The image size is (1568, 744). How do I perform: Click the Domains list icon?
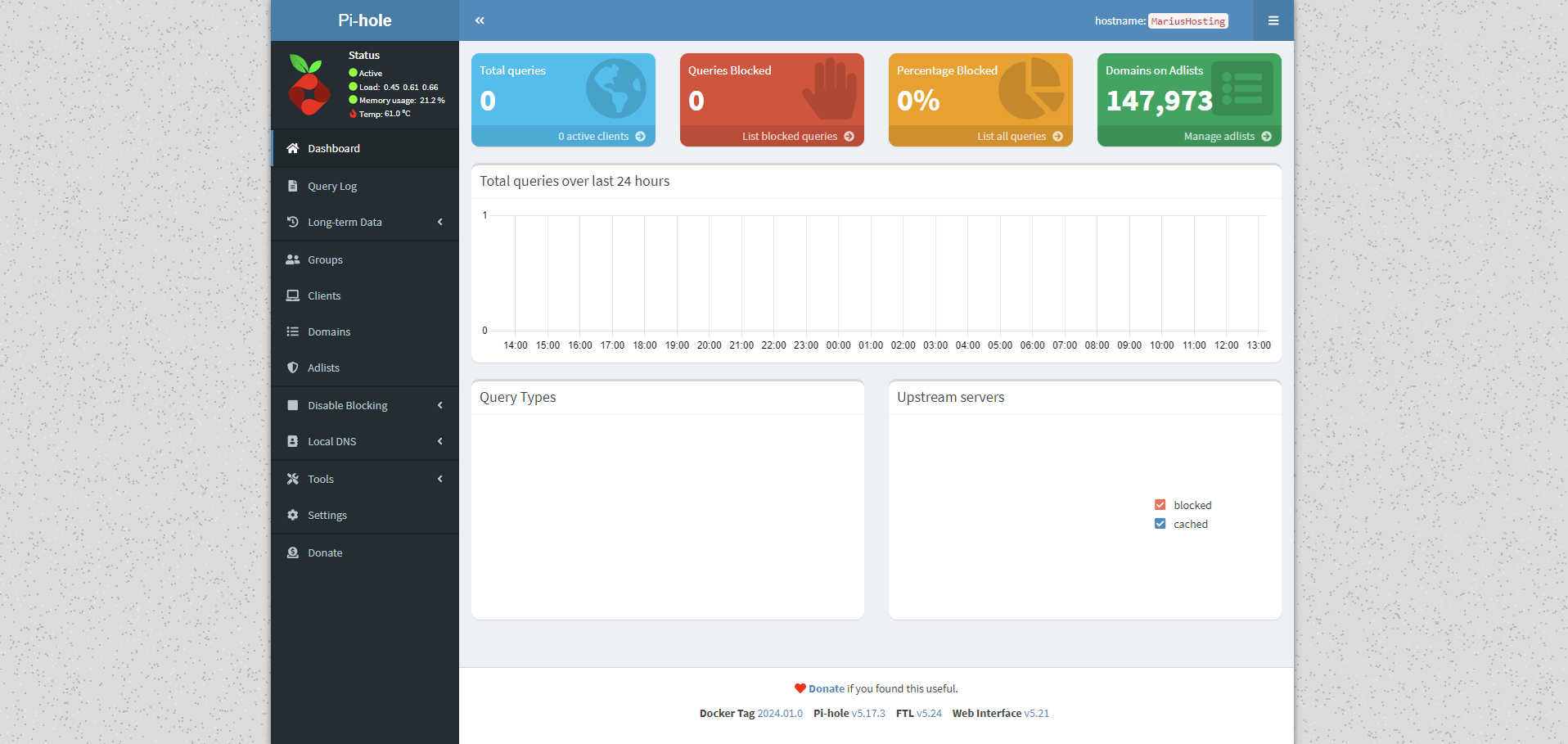[x=292, y=331]
